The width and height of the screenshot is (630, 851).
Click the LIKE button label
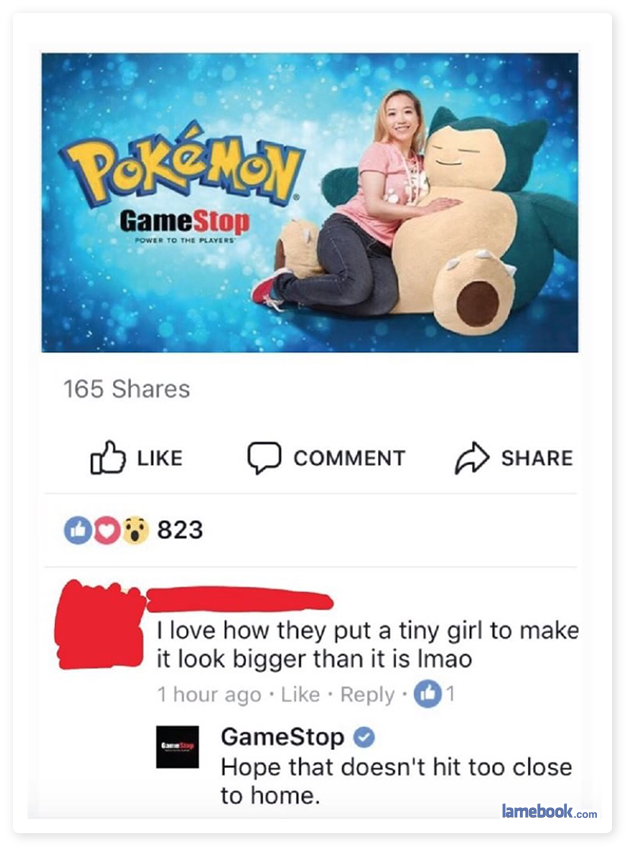(x=160, y=458)
